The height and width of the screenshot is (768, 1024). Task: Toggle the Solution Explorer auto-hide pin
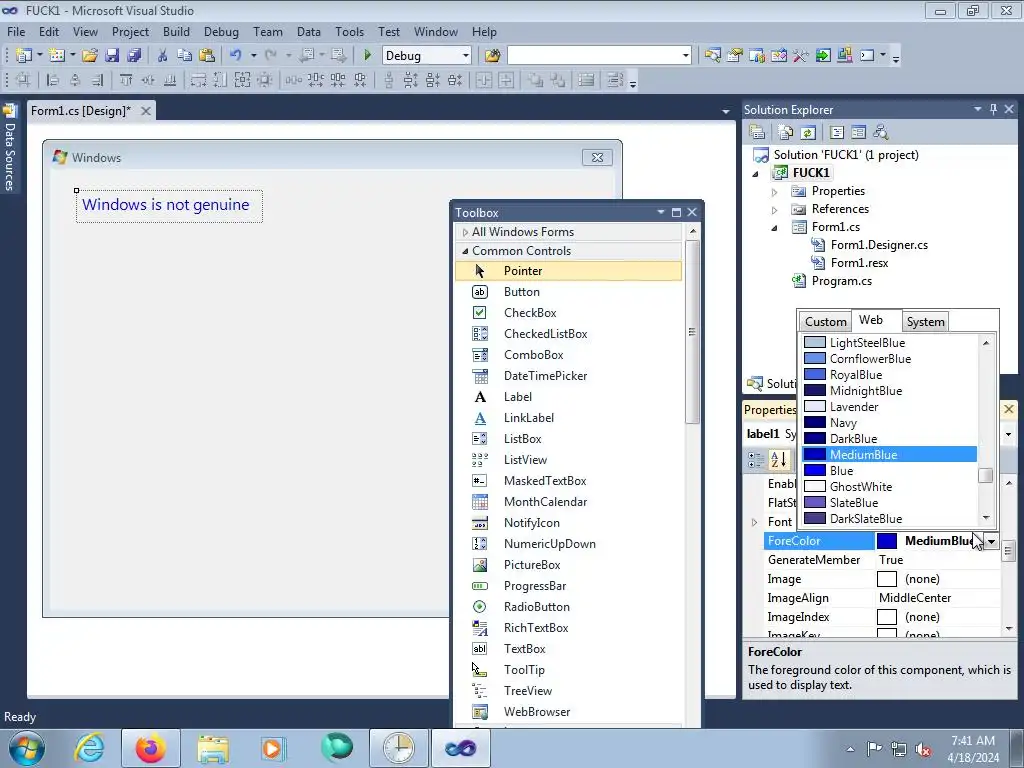[993, 110]
